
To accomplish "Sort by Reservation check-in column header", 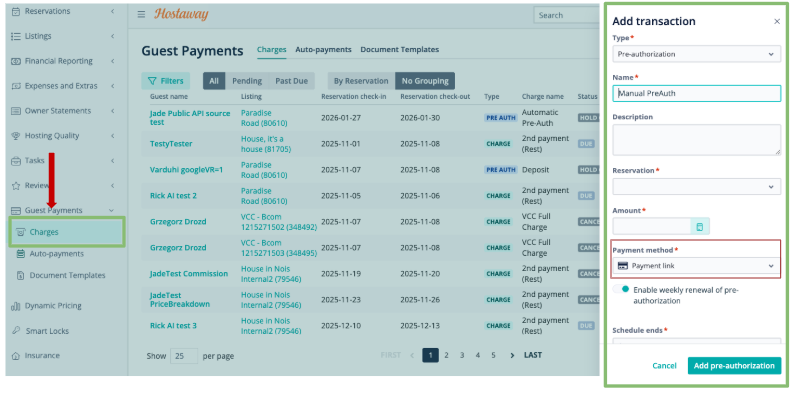I will click(x=354, y=97).
